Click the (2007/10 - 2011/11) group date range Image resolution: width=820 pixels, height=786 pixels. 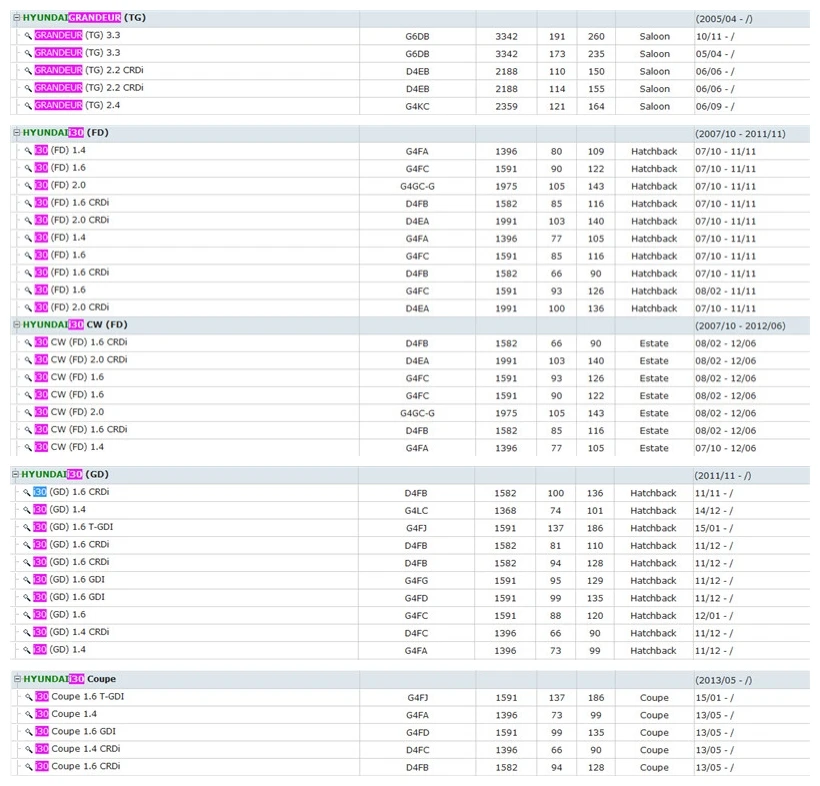(x=740, y=134)
